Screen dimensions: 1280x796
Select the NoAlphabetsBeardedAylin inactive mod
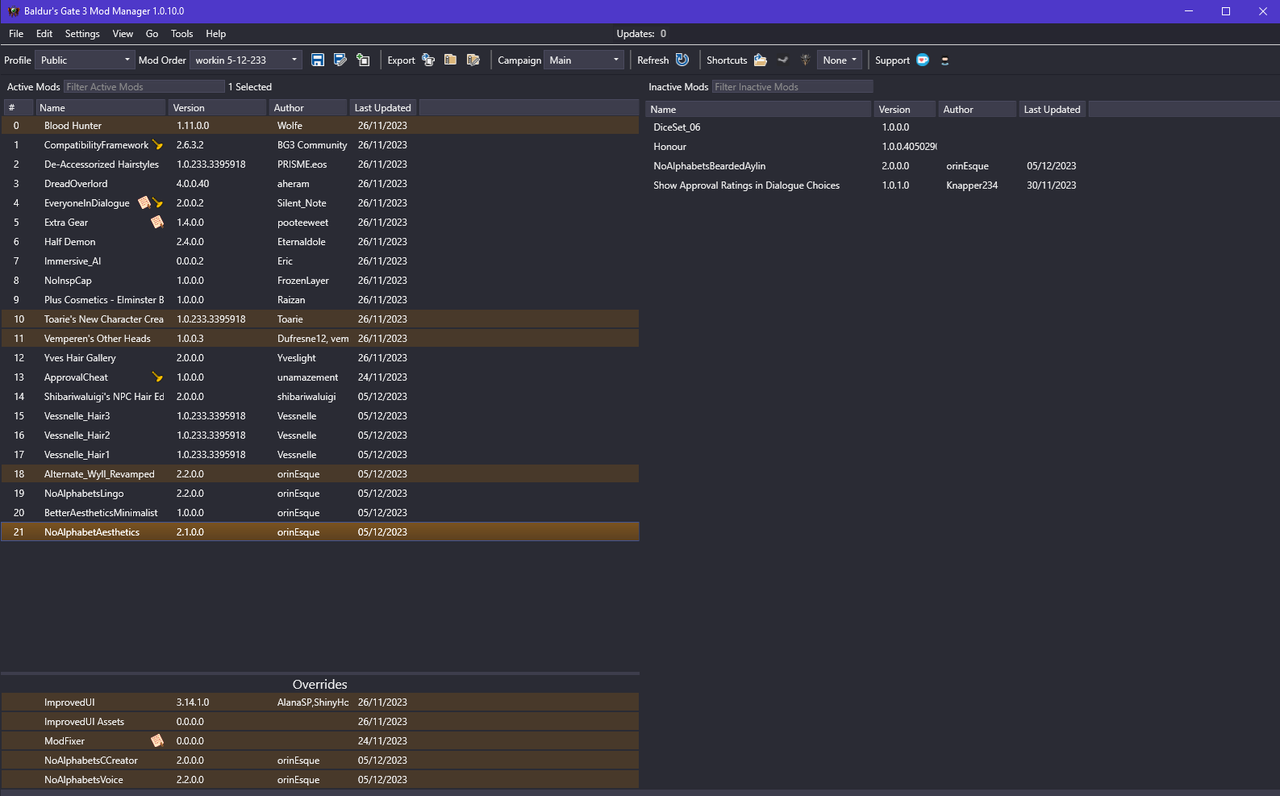pos(962,166)
